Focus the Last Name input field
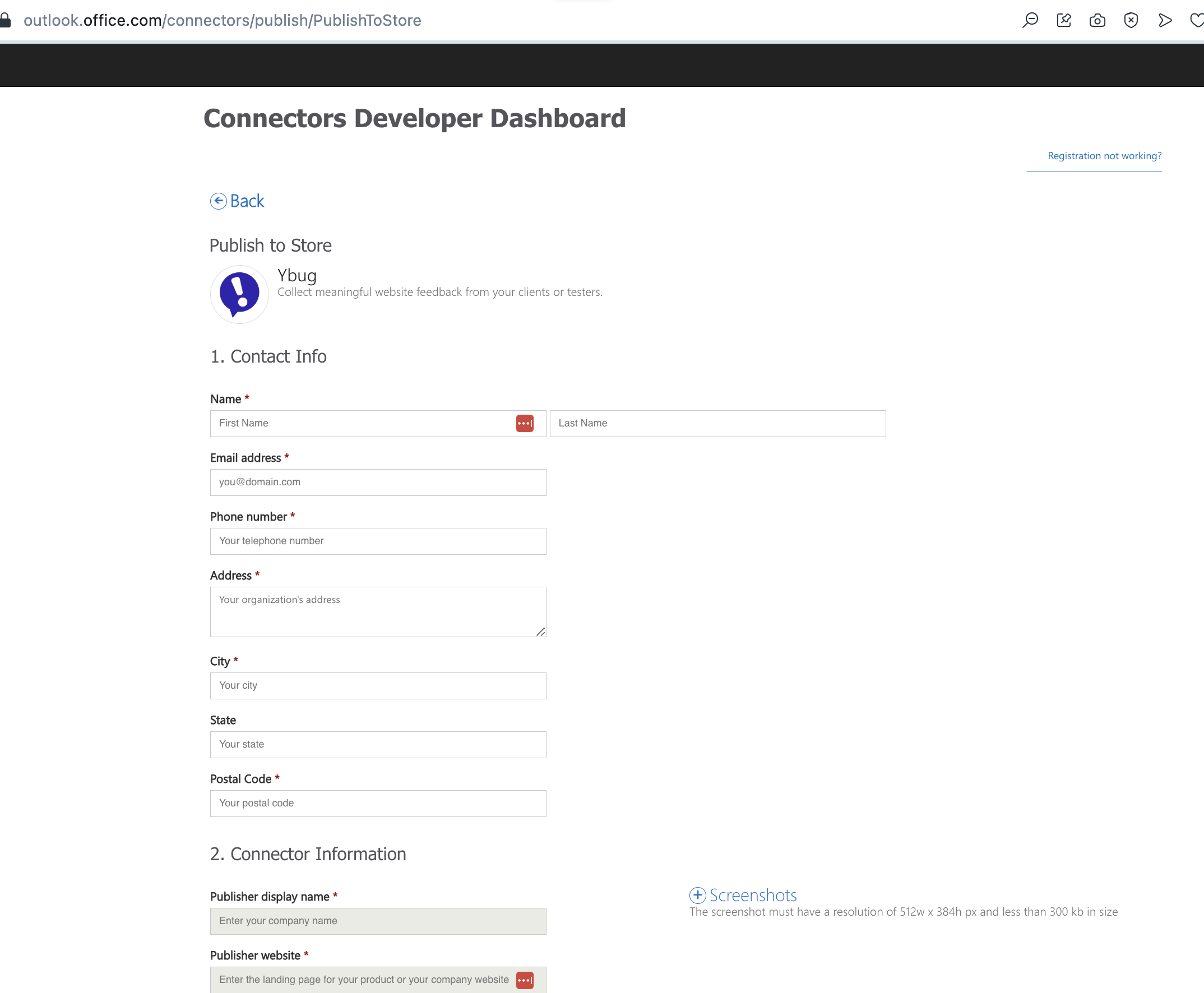Screen dimensions: 1204x993 coord(717,423)
